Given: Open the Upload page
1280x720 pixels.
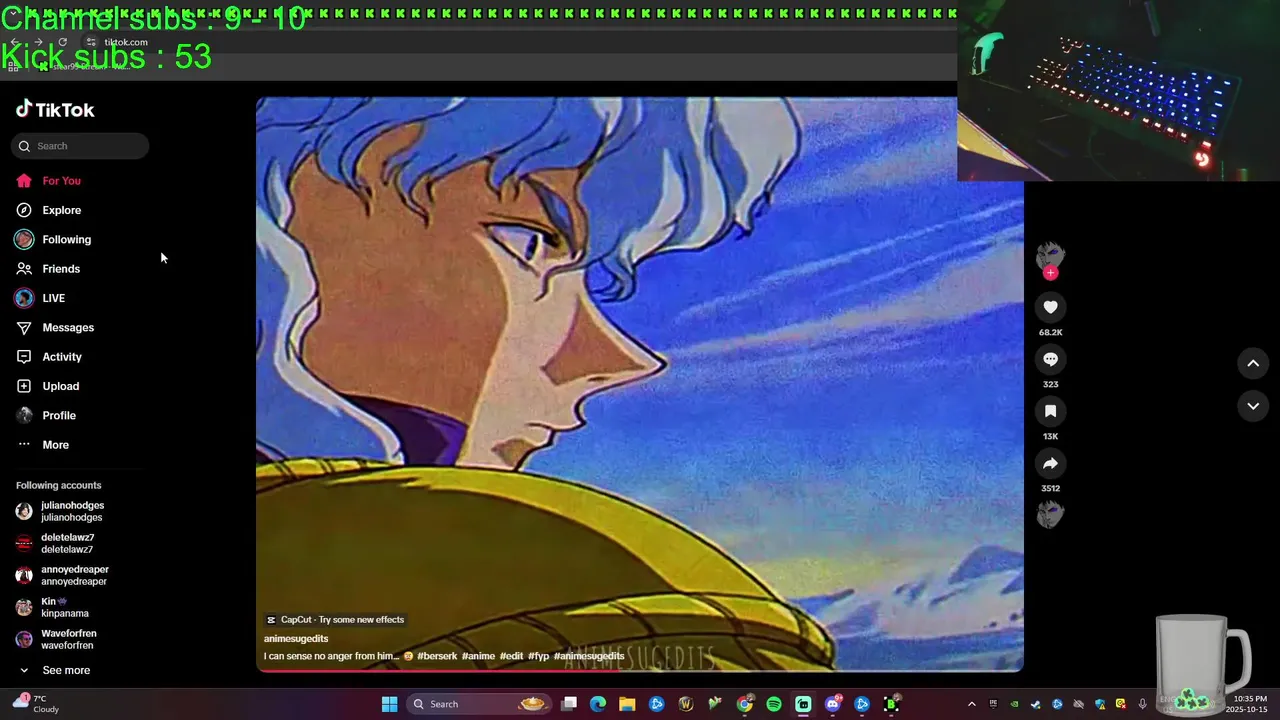Looking at the screenshot, I should pyautogui.click(x=47, y=386).
